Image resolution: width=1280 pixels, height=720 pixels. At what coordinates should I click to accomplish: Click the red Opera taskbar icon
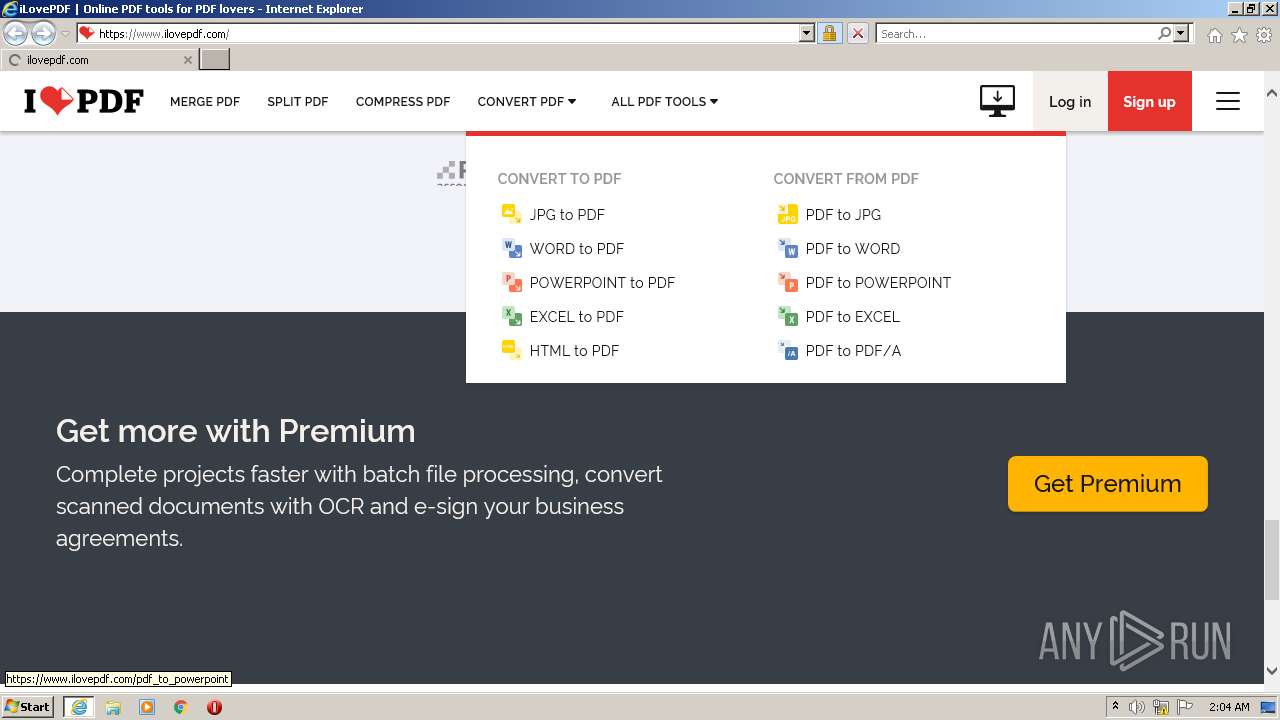click(x=214, y=706)
